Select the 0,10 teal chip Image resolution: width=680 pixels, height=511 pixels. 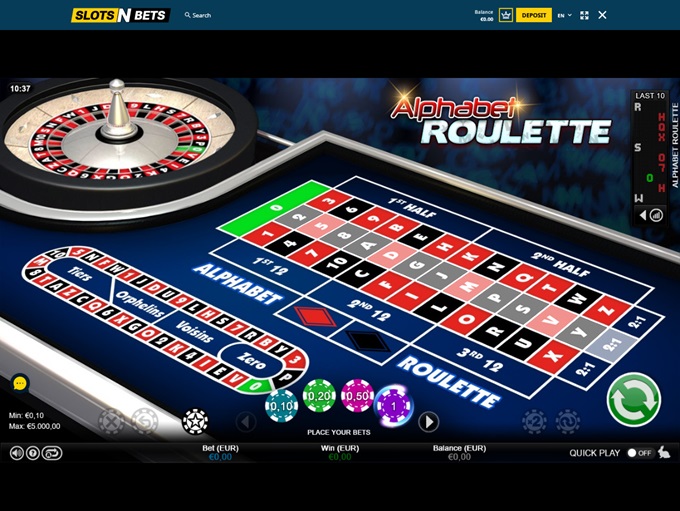coord(281,406)
